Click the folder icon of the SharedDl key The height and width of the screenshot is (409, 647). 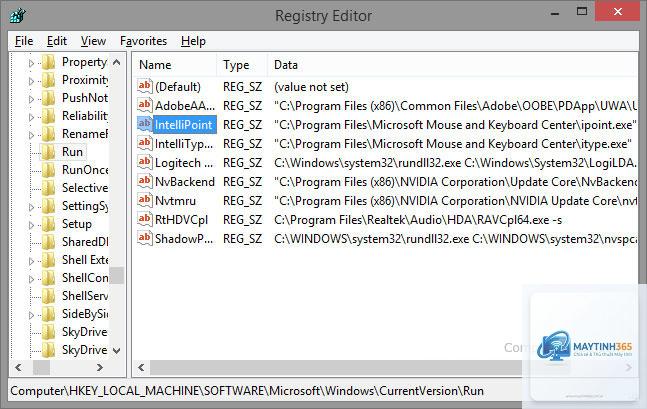click(49, 242)
